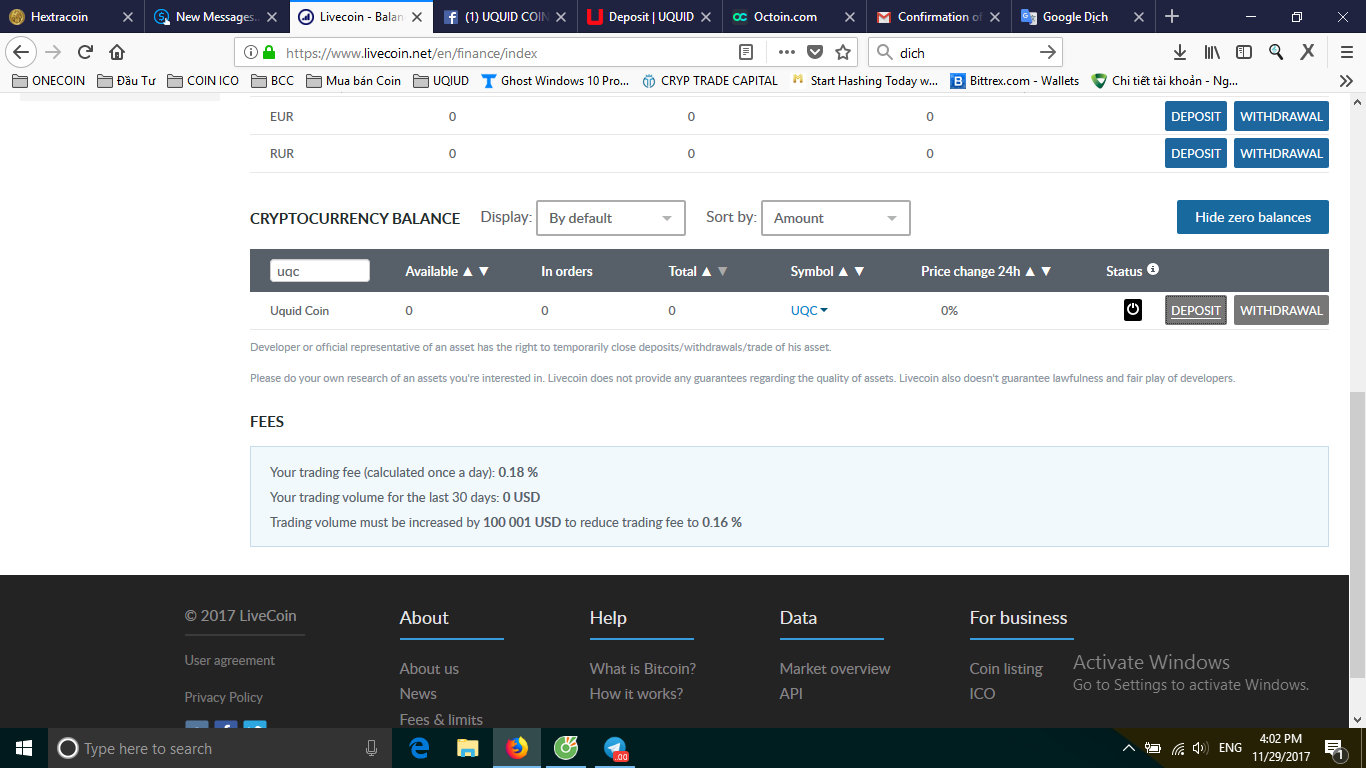Image resolution: width=1366 pixels, height=768 pixels.
Task: Reload the Livecoin page
Action: [x=85, y=52]
